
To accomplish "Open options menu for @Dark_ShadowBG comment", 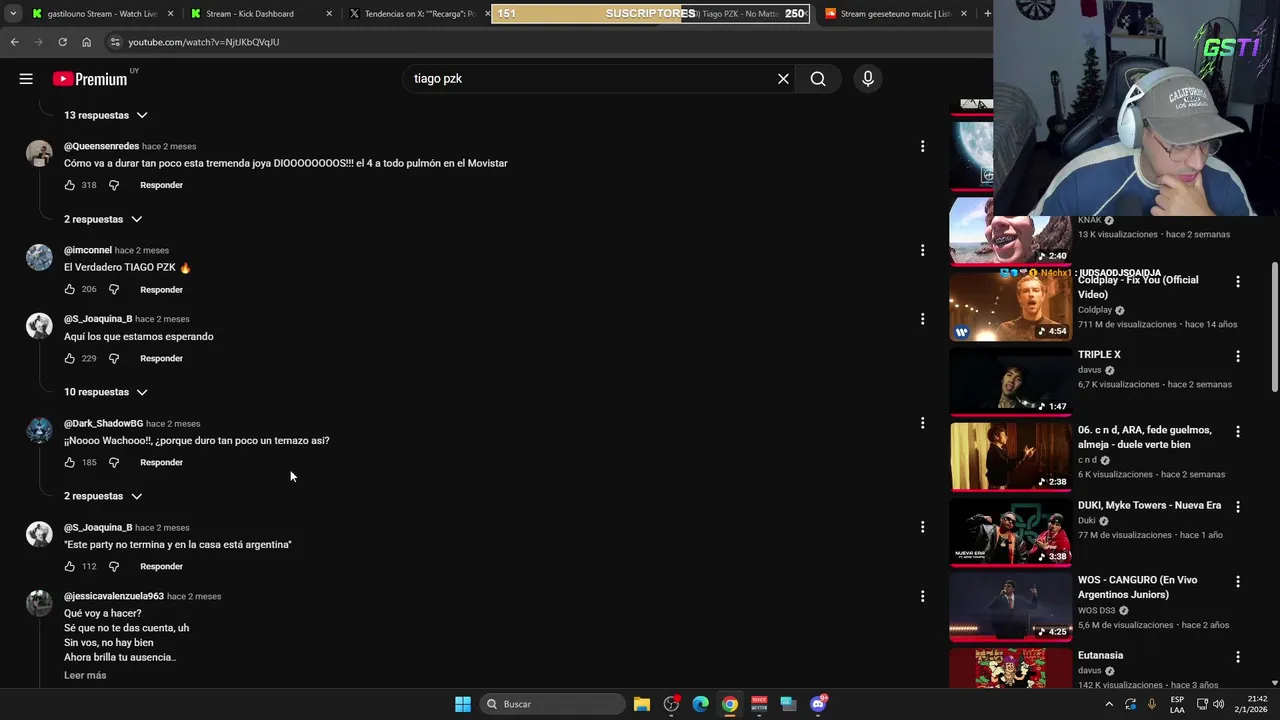I will (922, 423).
